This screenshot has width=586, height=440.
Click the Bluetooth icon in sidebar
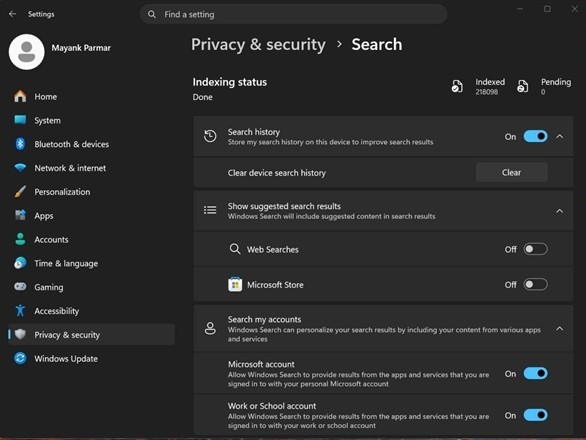click(x=20, y=144)
